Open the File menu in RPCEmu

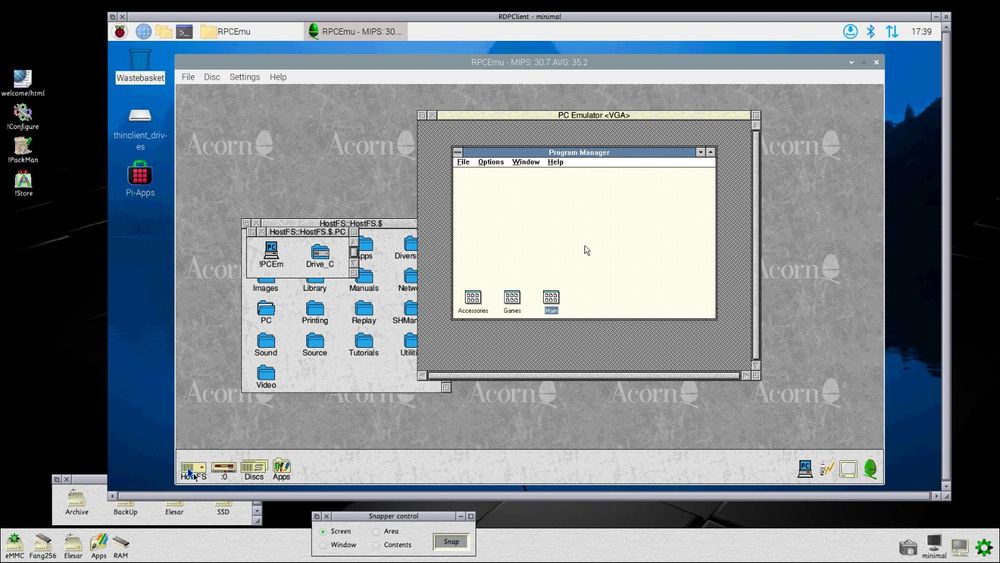188,77
